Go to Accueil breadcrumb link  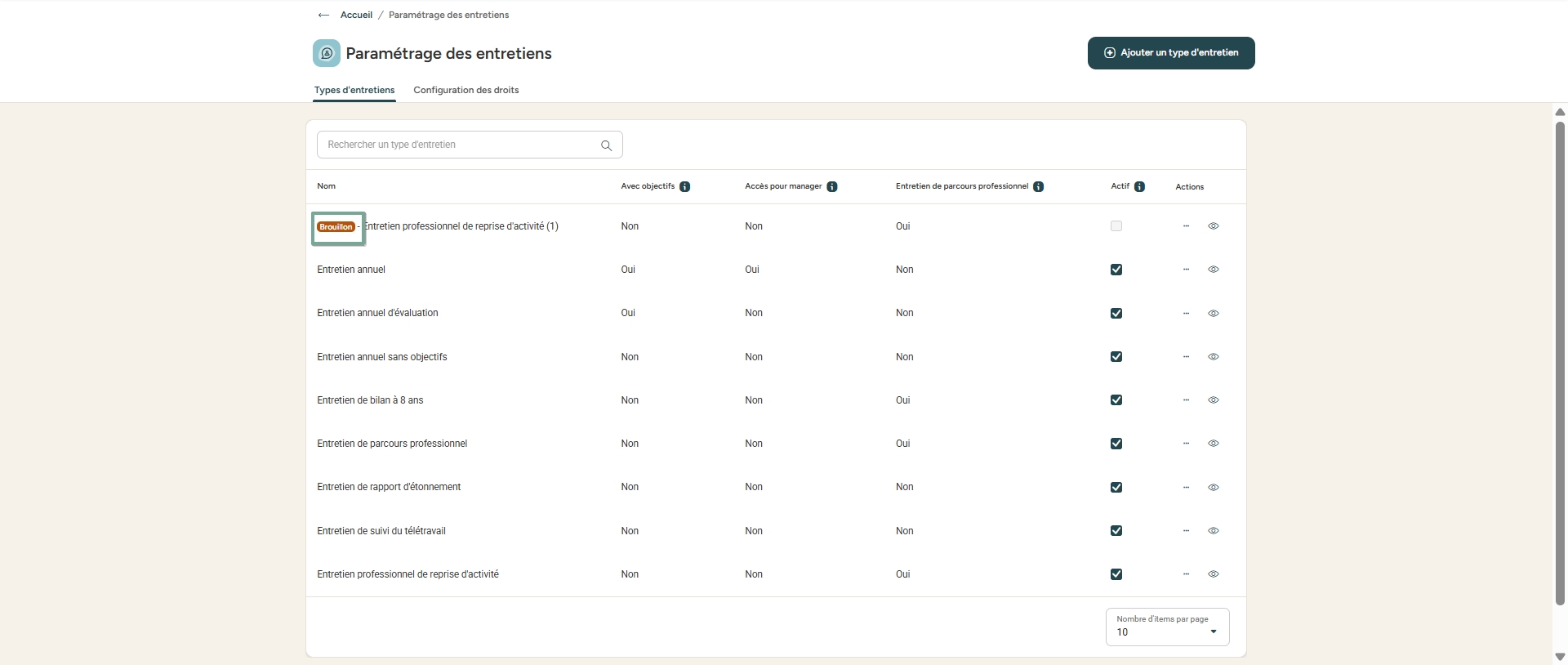coord(356,15)
